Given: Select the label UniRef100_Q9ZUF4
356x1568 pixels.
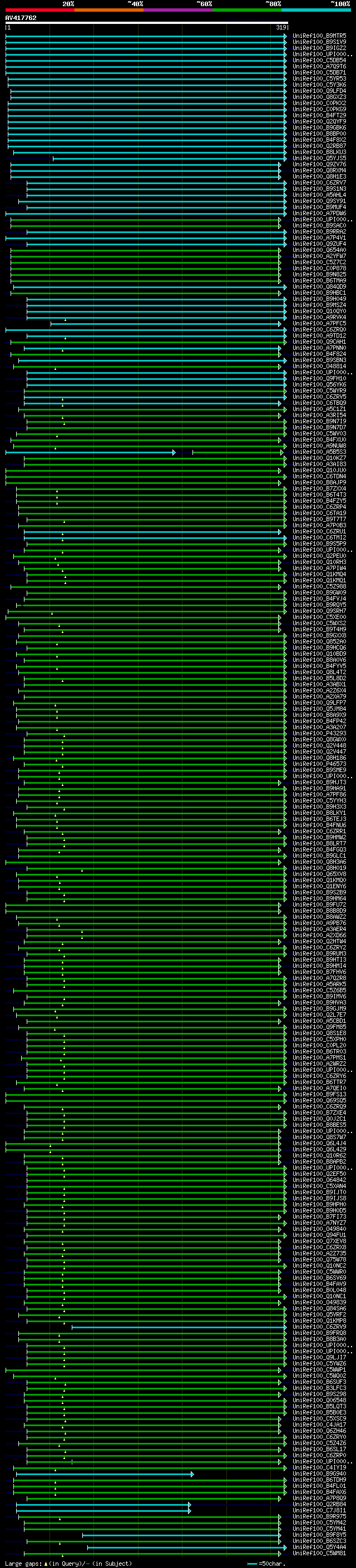Looking at the screenshot, I should pos(319,244).
